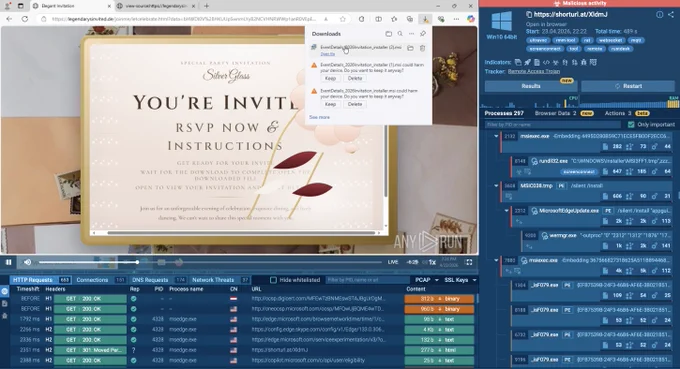Click the video timeline progress handle
Screen dimensions: 680x369
[137, 262]
